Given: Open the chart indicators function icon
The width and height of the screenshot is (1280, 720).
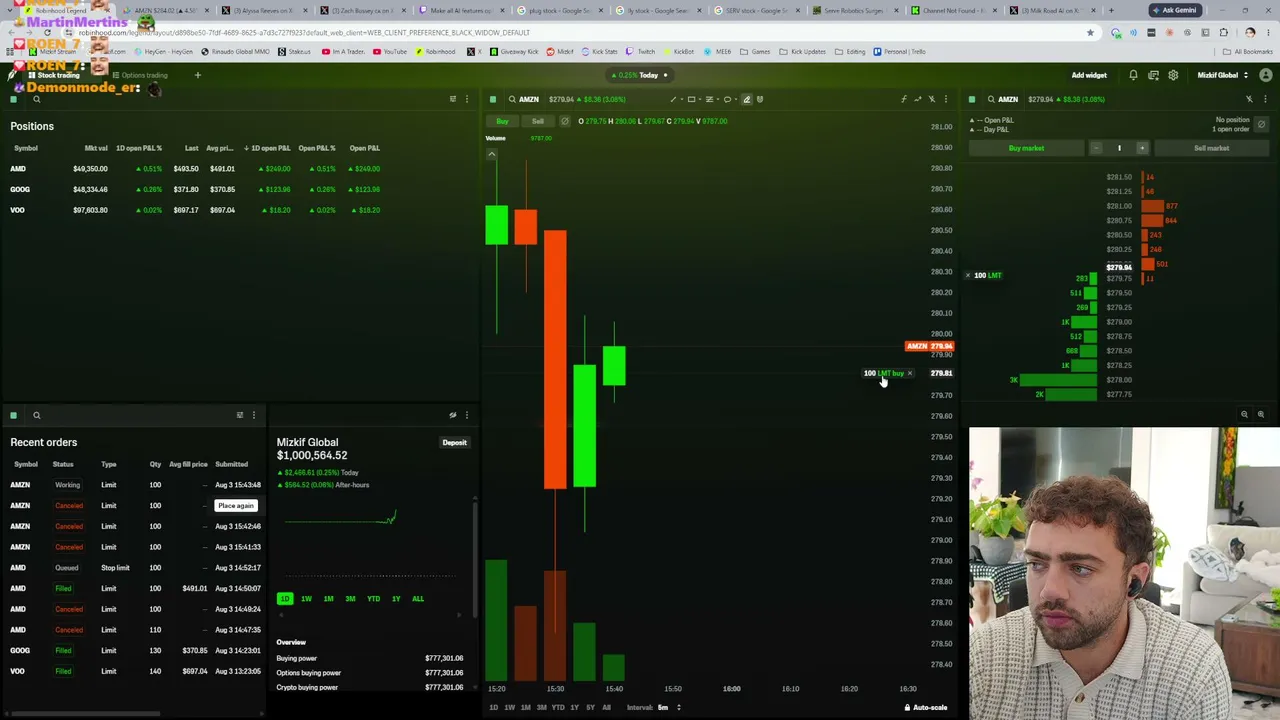Looking at the screenshot, I should pyautogui.click(x=903, y=99).
